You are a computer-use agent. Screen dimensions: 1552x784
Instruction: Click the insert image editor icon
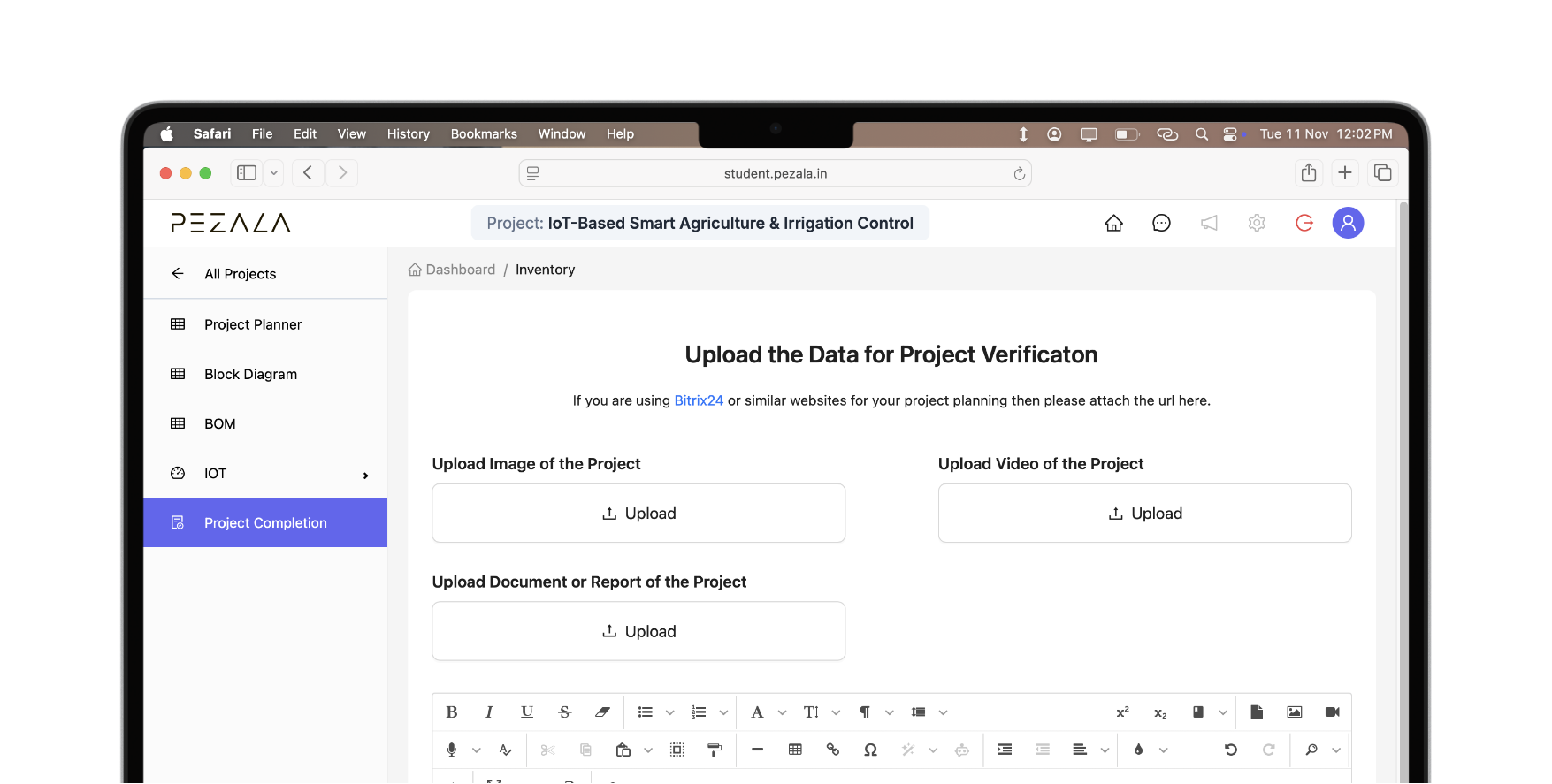click(1294, 712)
